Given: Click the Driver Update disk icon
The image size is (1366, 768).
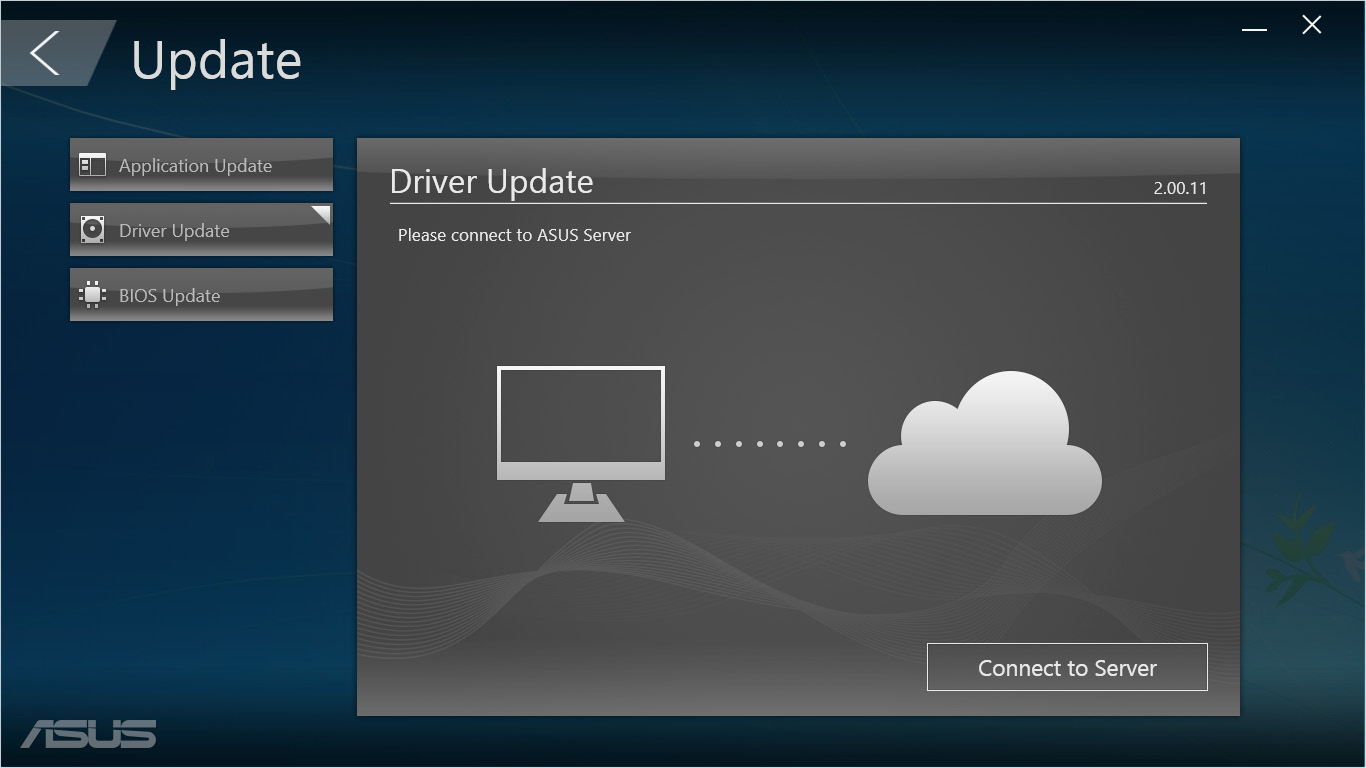Looking at the screenshot, I should click(92, 230).
